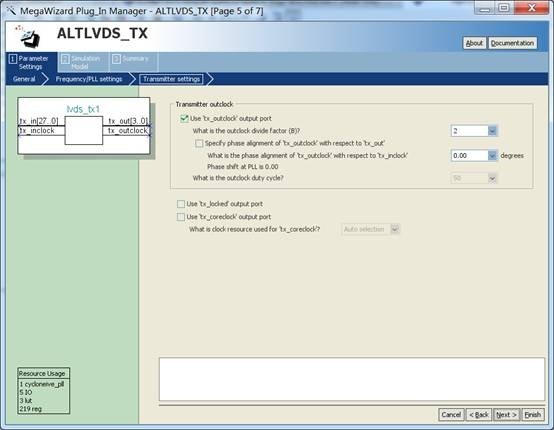Screen dimensions: 554x430
Task: Go to Frequency/PLL settings page
Action: click(x=89, y=79)
